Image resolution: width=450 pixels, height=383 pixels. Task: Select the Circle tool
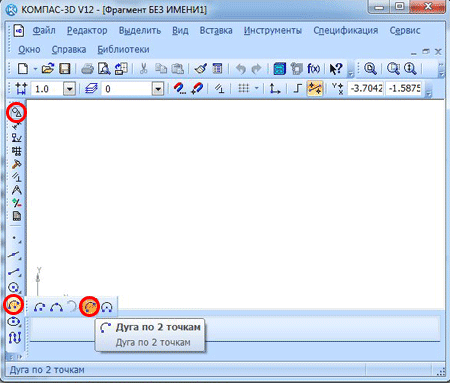point(14,288)
